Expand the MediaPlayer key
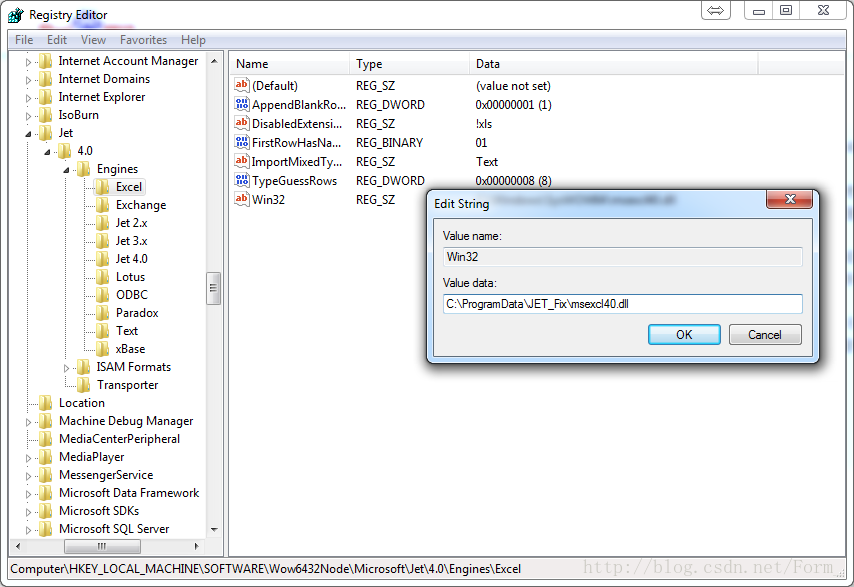Screen dimensions: 854x587 28,458
